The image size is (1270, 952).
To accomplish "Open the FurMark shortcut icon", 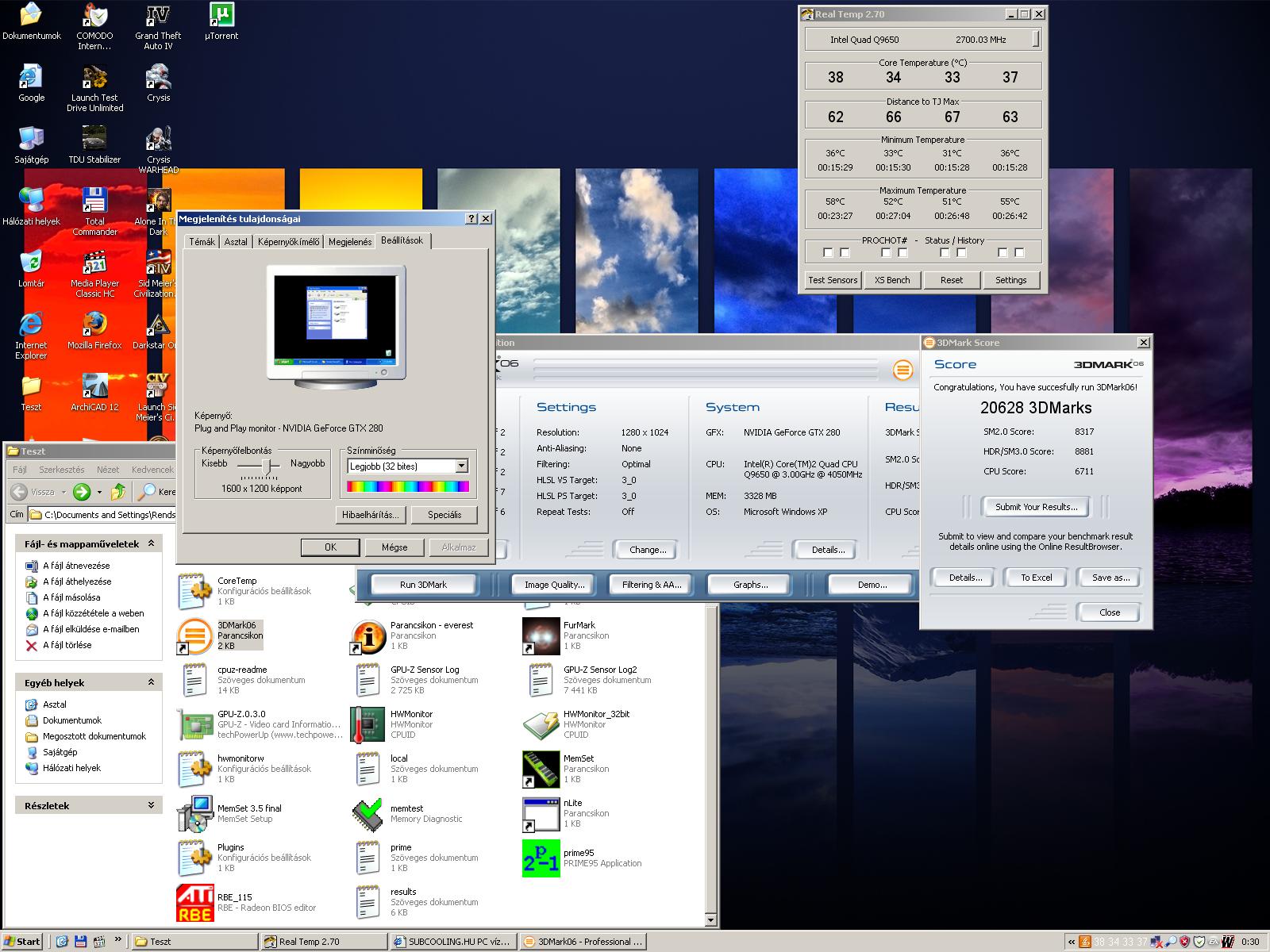I will 541,635.
